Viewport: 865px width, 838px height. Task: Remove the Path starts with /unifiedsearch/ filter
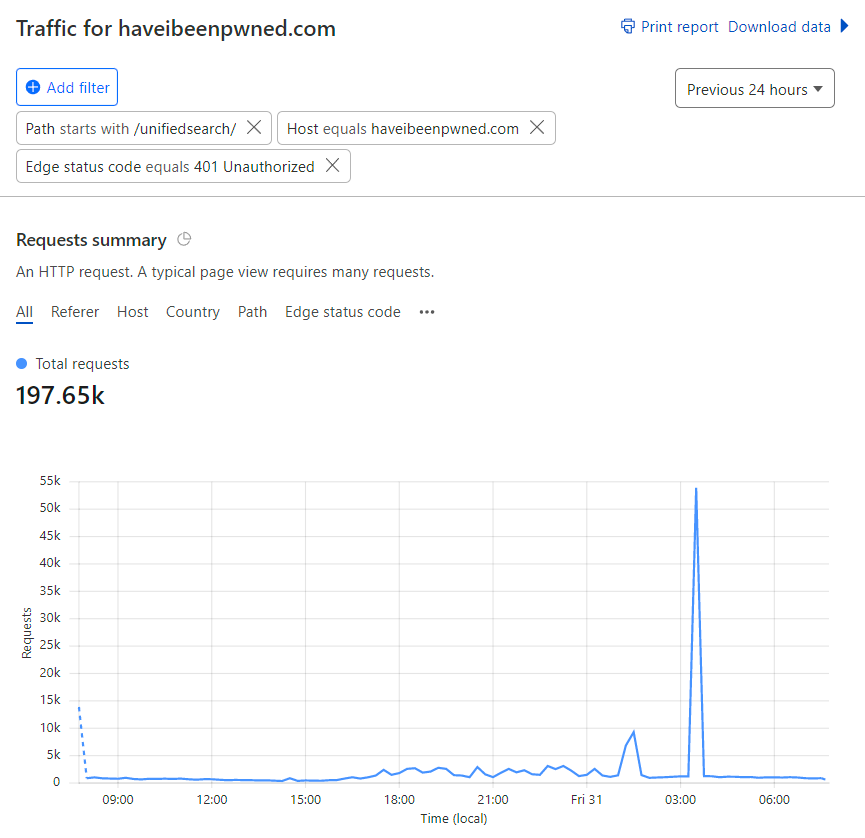point(254,127)
